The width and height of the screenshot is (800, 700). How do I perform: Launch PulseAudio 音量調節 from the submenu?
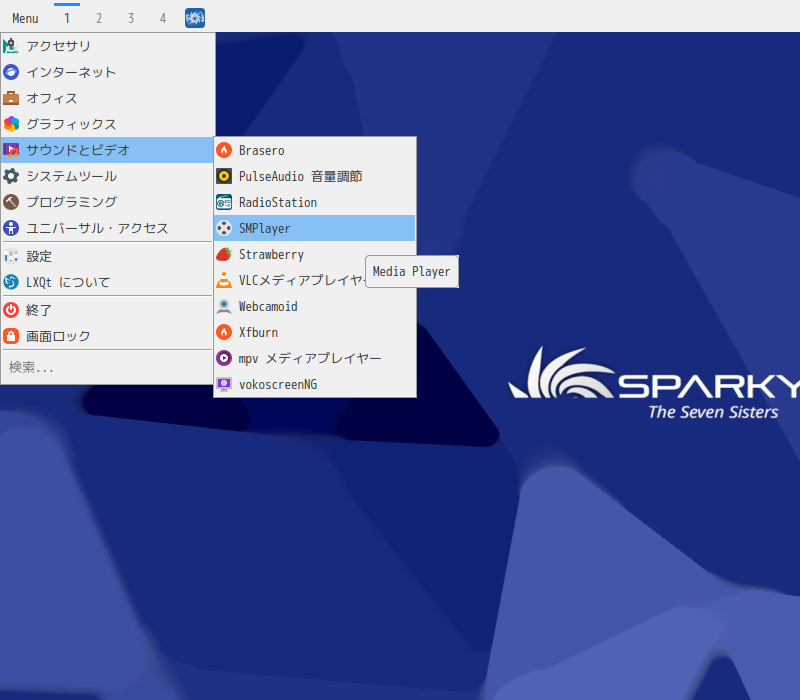point(315,176)
